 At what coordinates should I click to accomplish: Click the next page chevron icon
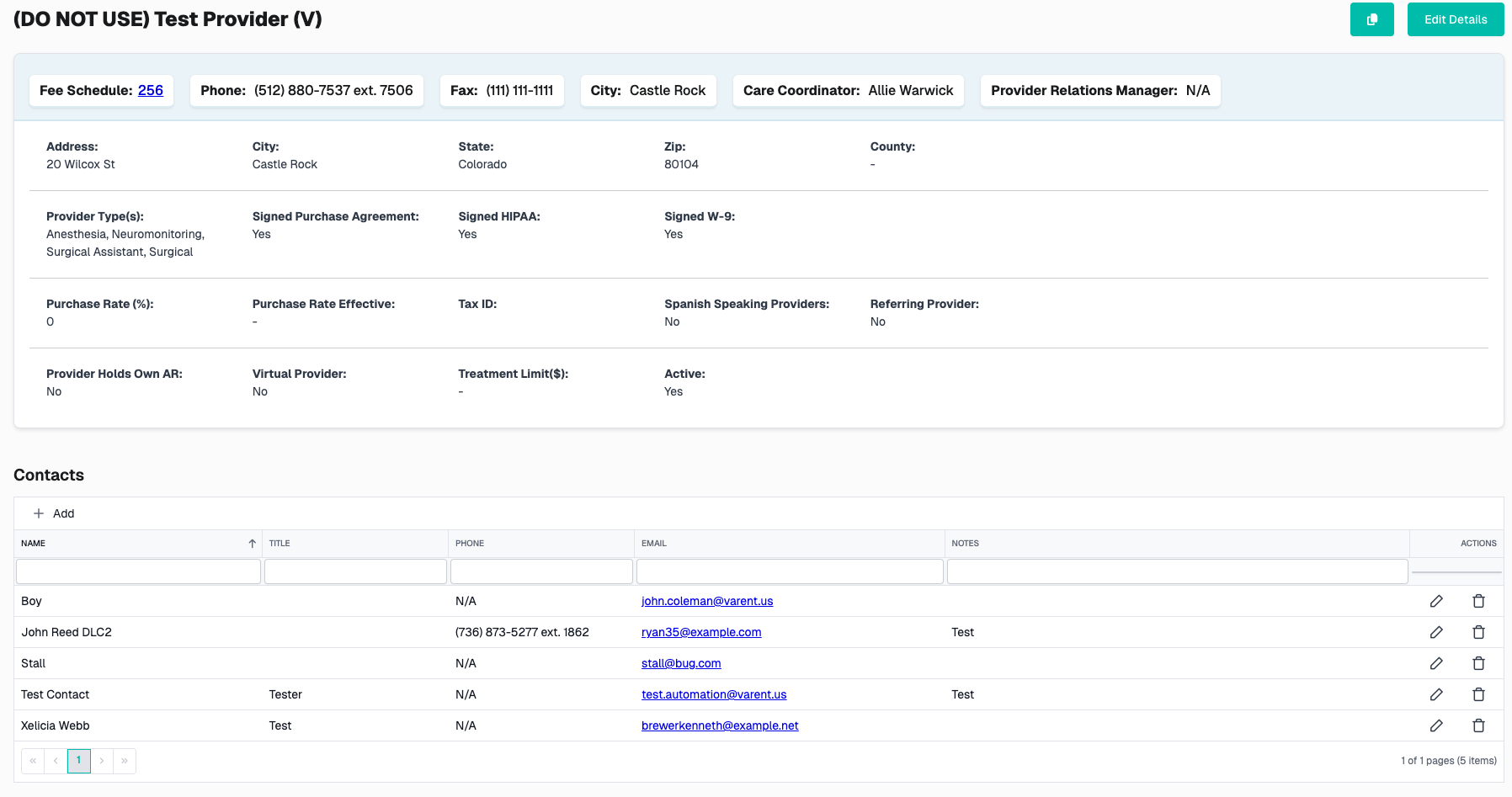click(x=102, y=760)
